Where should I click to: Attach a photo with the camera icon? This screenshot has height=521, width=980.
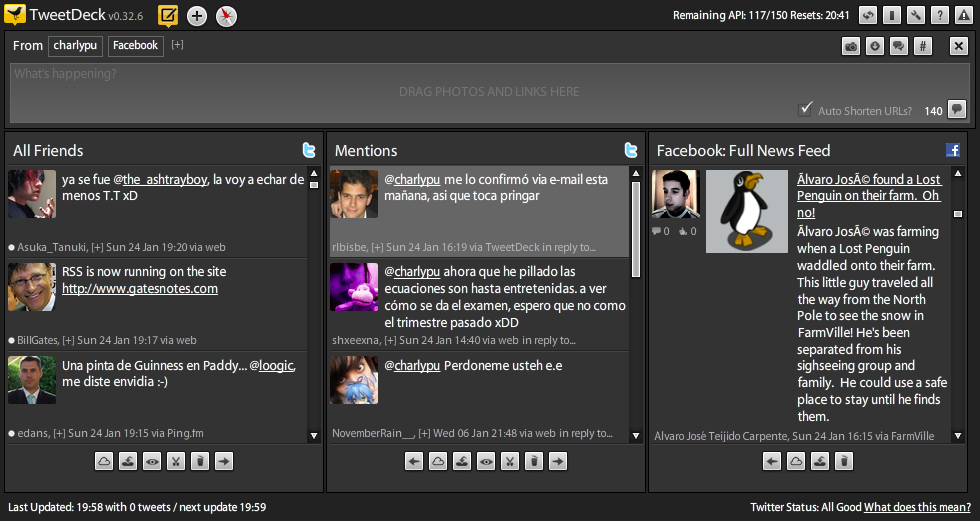pos(851,46)
